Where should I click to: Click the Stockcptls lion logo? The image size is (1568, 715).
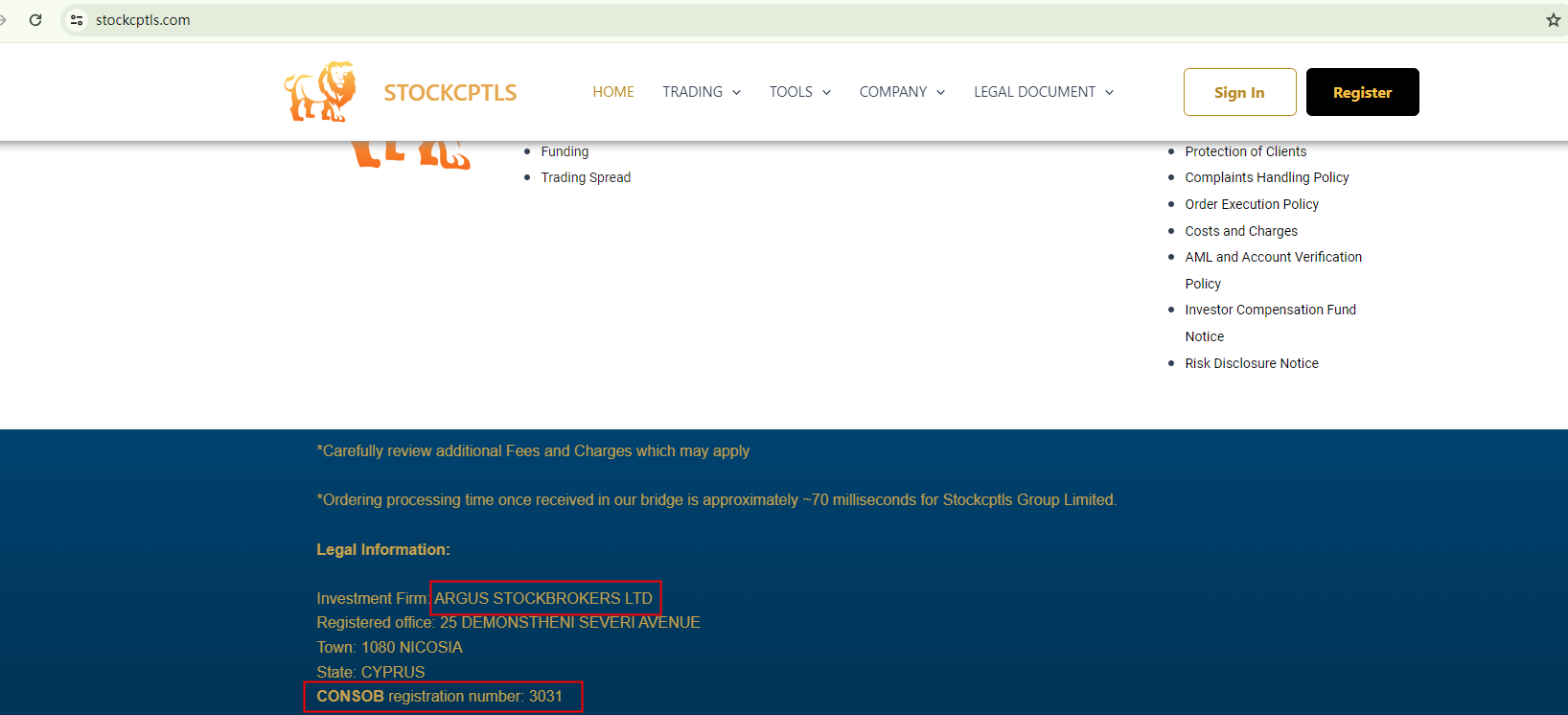coord(320,92)
